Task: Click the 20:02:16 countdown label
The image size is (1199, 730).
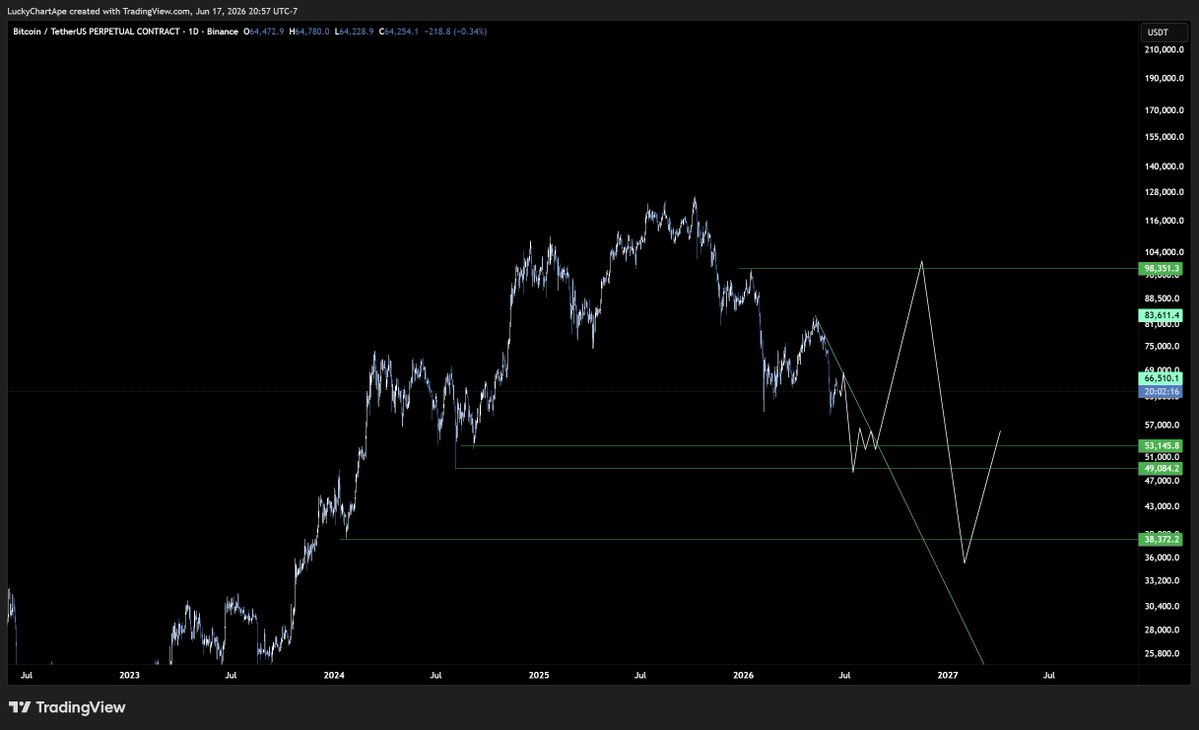Action: (x=1161, y=391)
